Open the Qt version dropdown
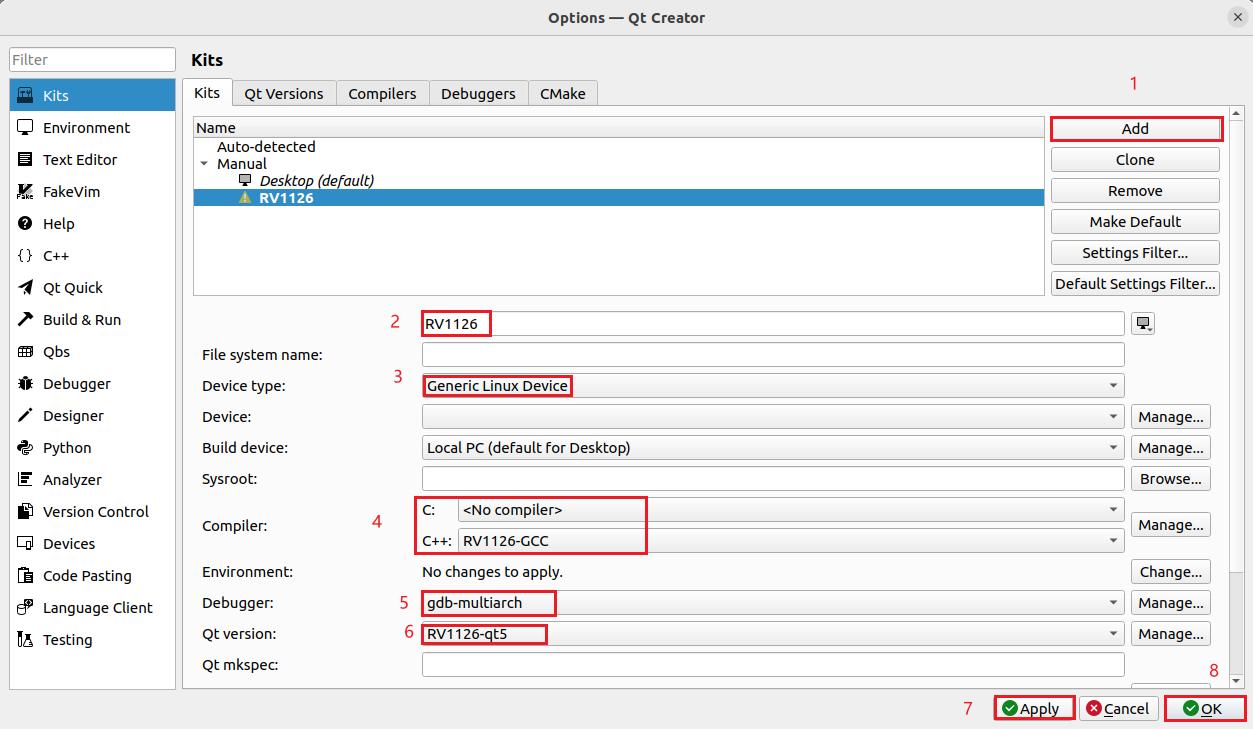 (773, 634)
